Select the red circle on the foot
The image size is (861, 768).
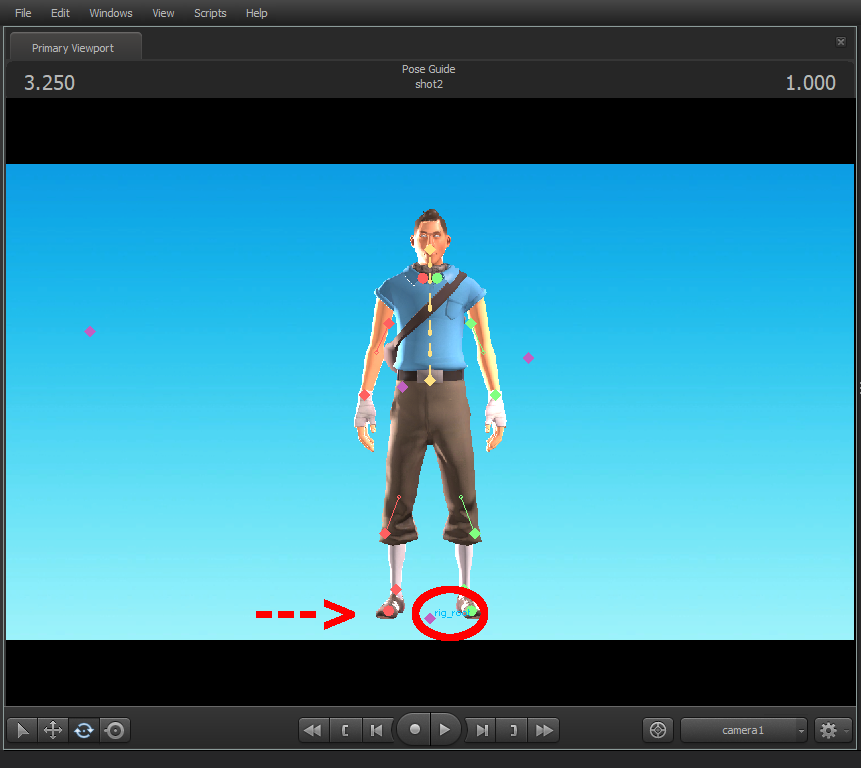pos(389,610)
